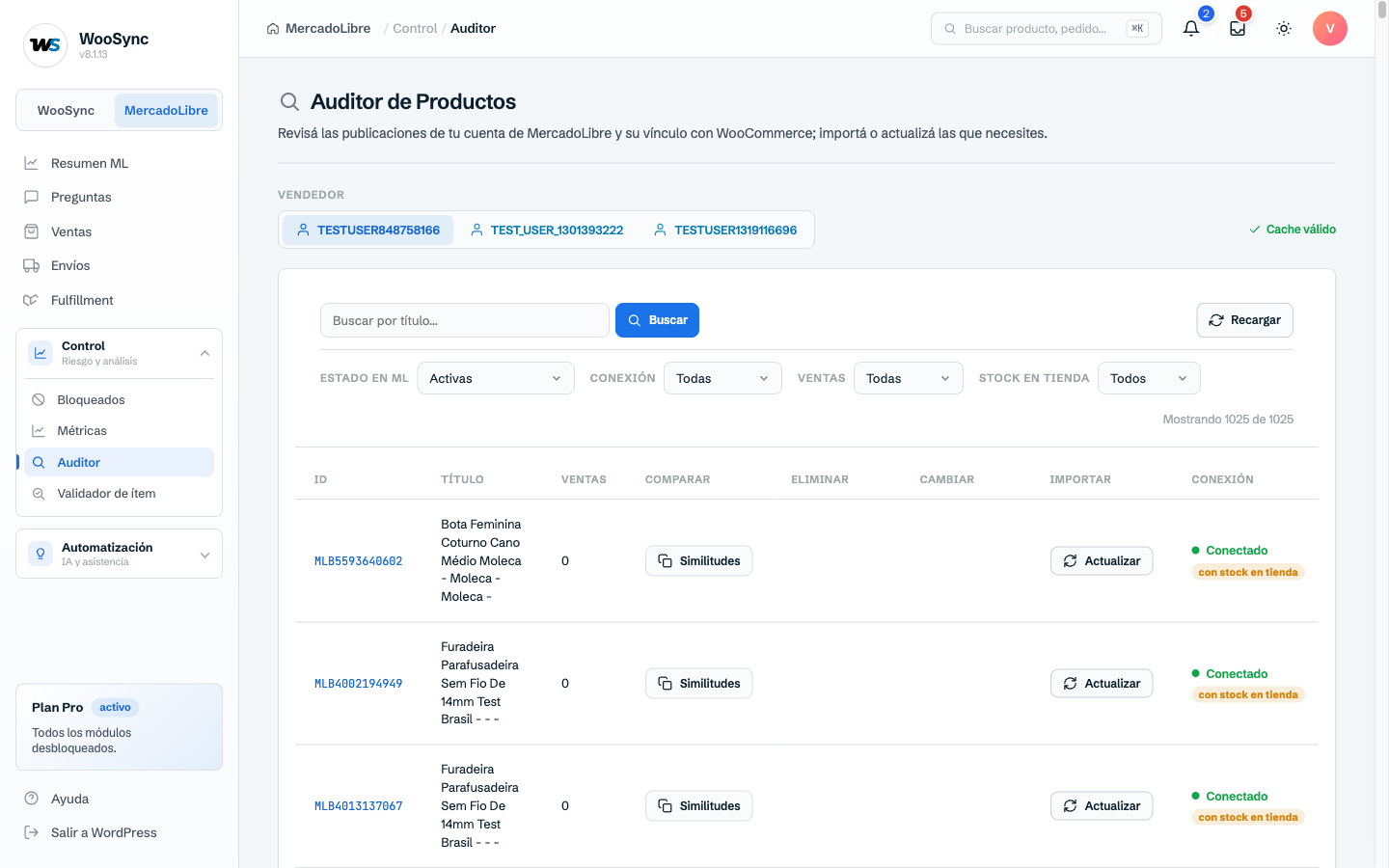Open the inbox icon with red badge

pyautogui.click(x=1238, y=28)
